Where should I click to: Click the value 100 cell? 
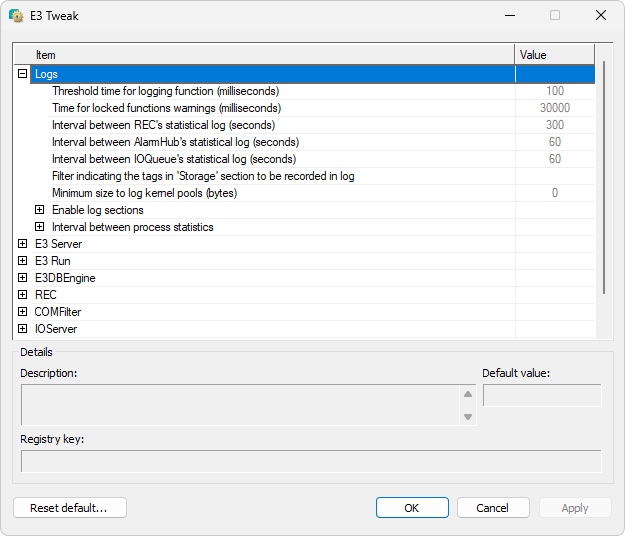(x=555, y=91)
